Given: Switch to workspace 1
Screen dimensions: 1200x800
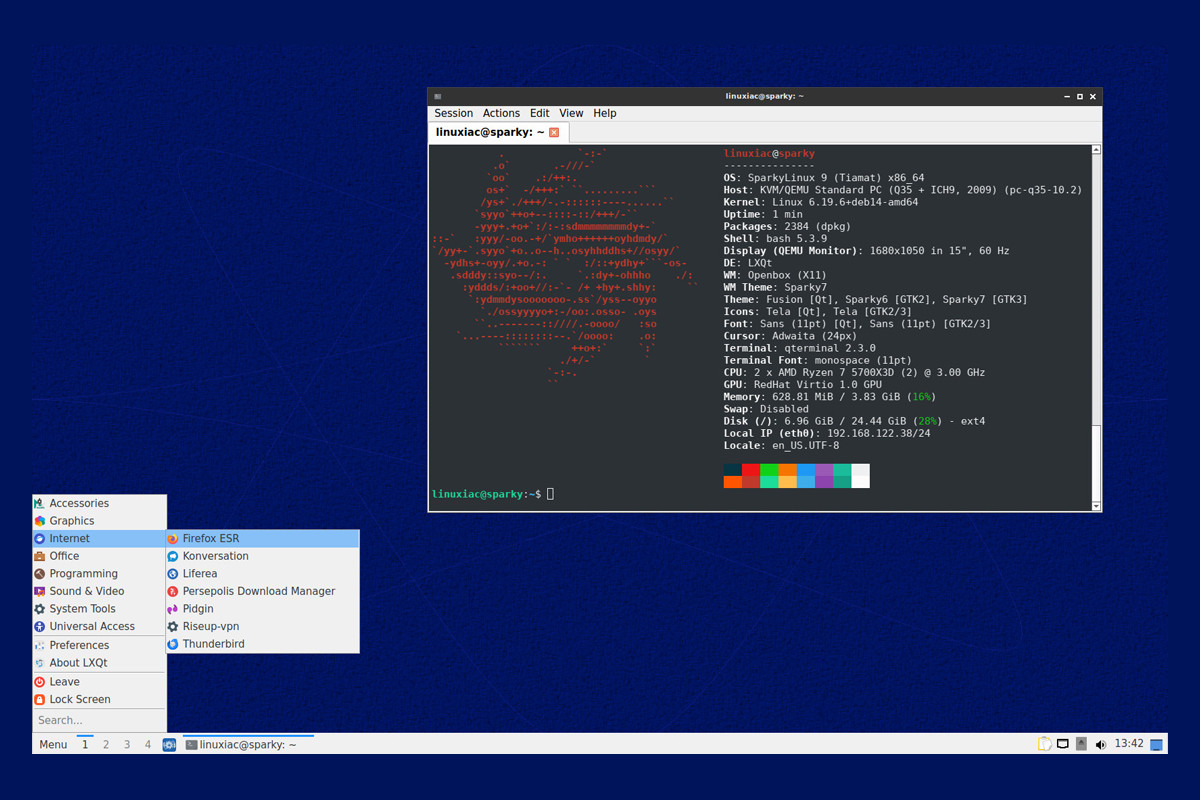Looking at the screenshot, I should [85, 744].
